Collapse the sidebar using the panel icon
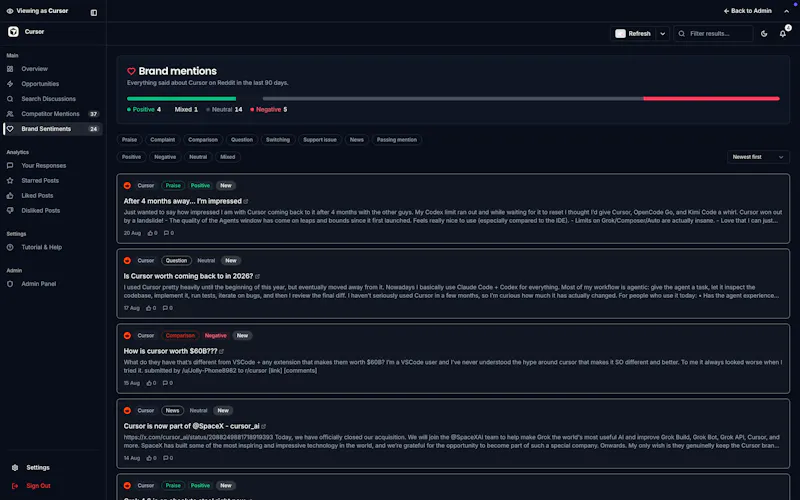The image size is (800, 500). [94, 13]
